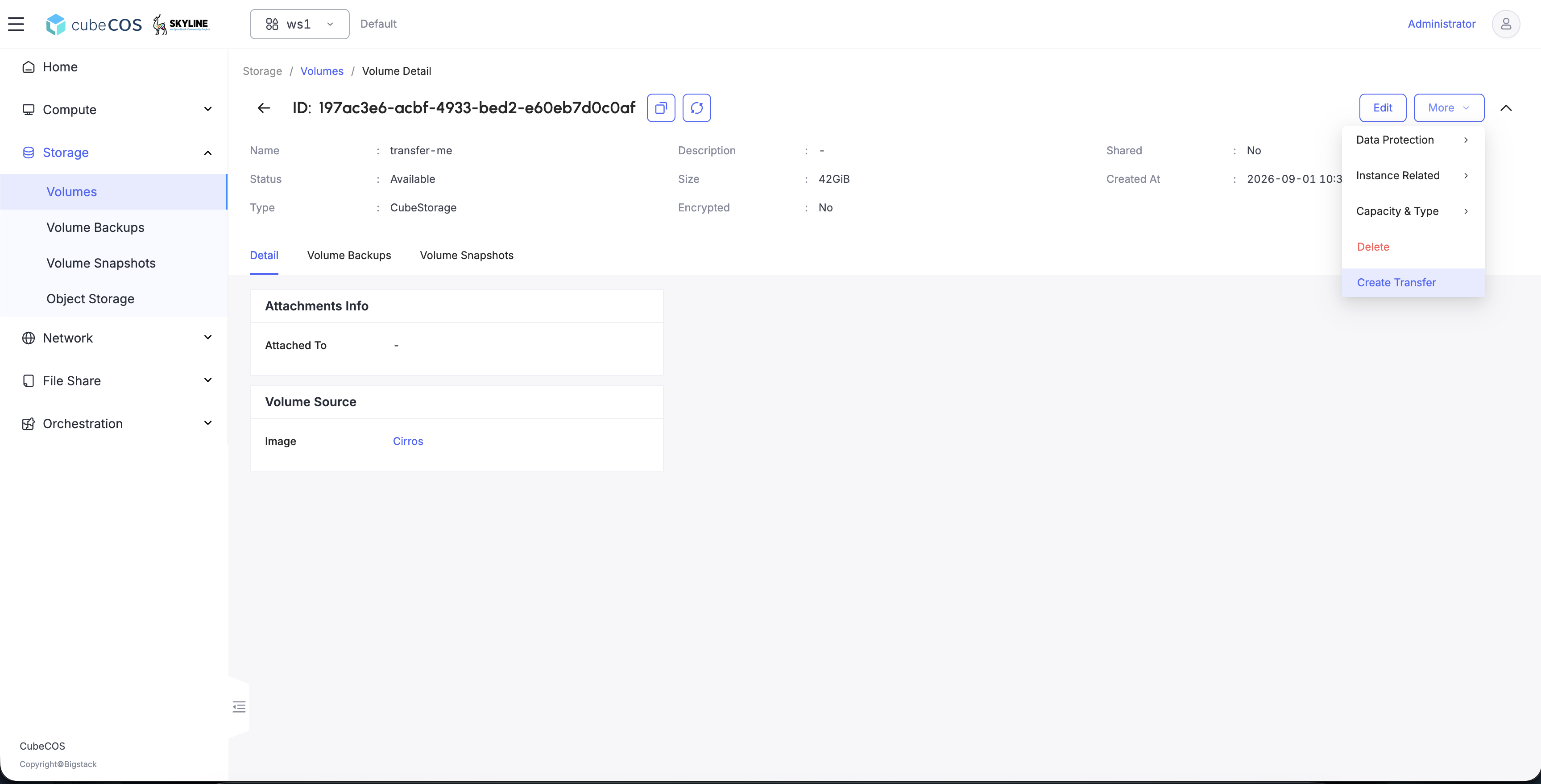Click the Administrator link

1441,24
